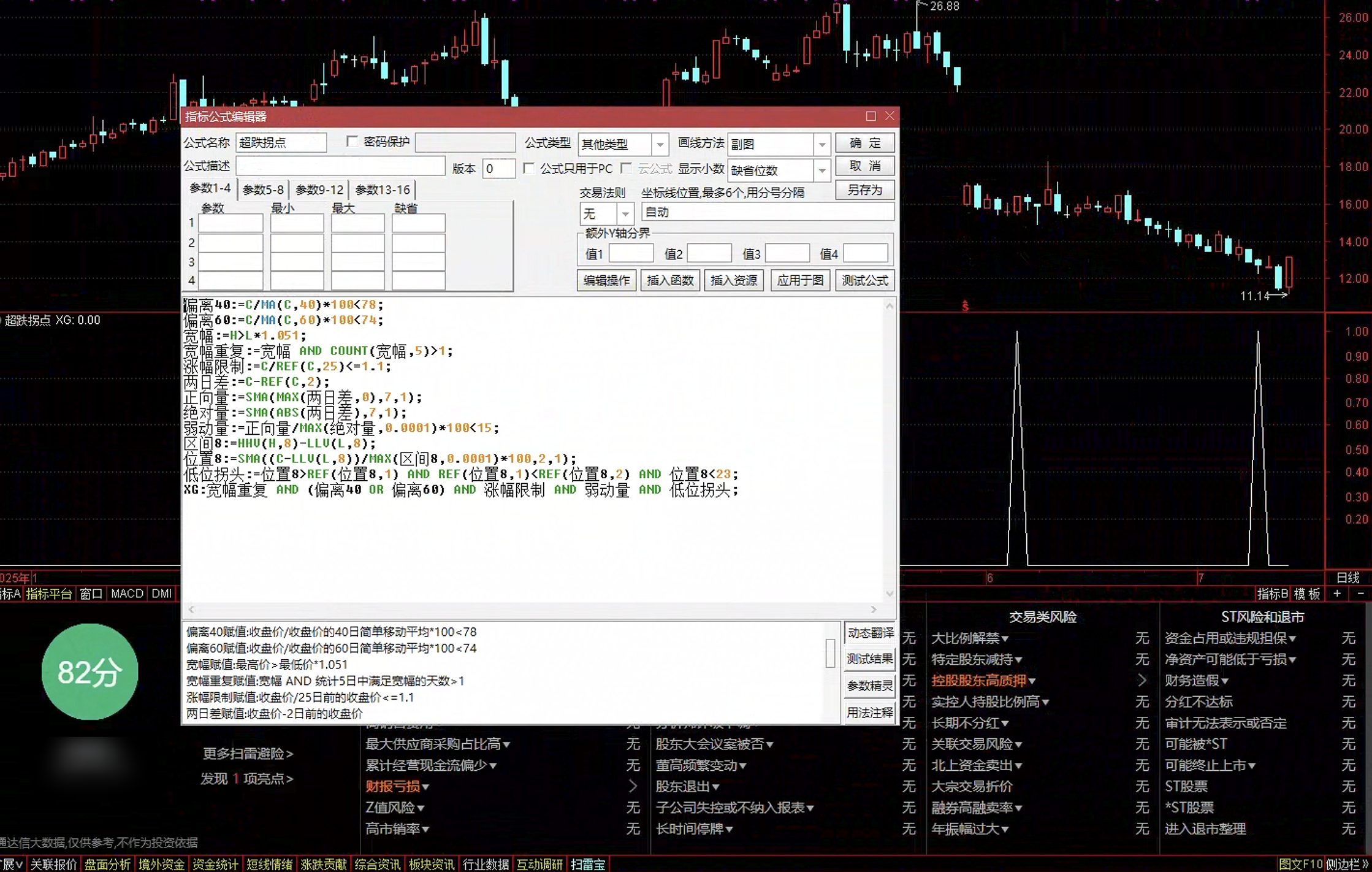Focus the 值4 input field
This screenshot has width=1372, height=872.
(x=866, y=253)
